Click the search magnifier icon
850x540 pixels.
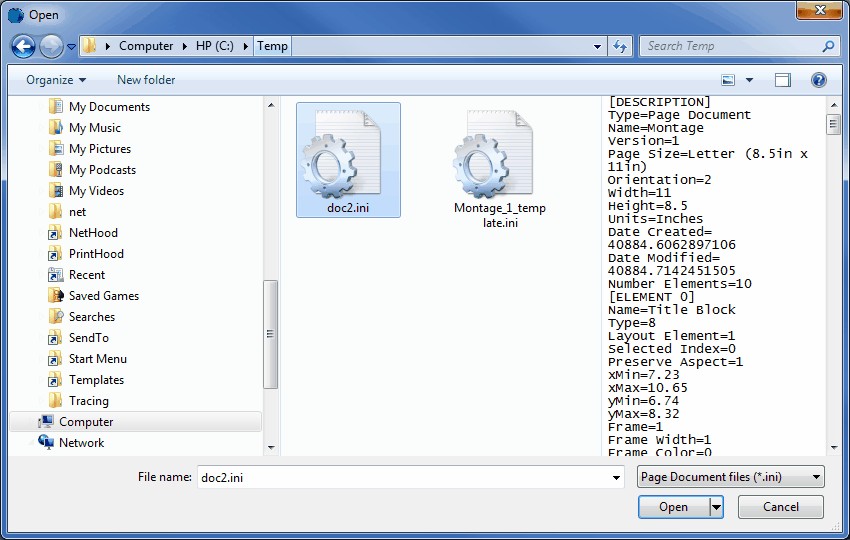point(828,46)
